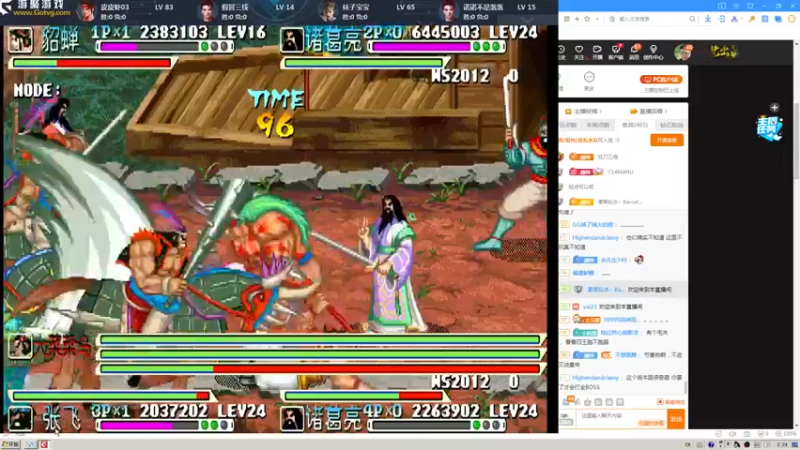
Task: Open the browser main menu icon in title bar
Action: coord(736,6)
